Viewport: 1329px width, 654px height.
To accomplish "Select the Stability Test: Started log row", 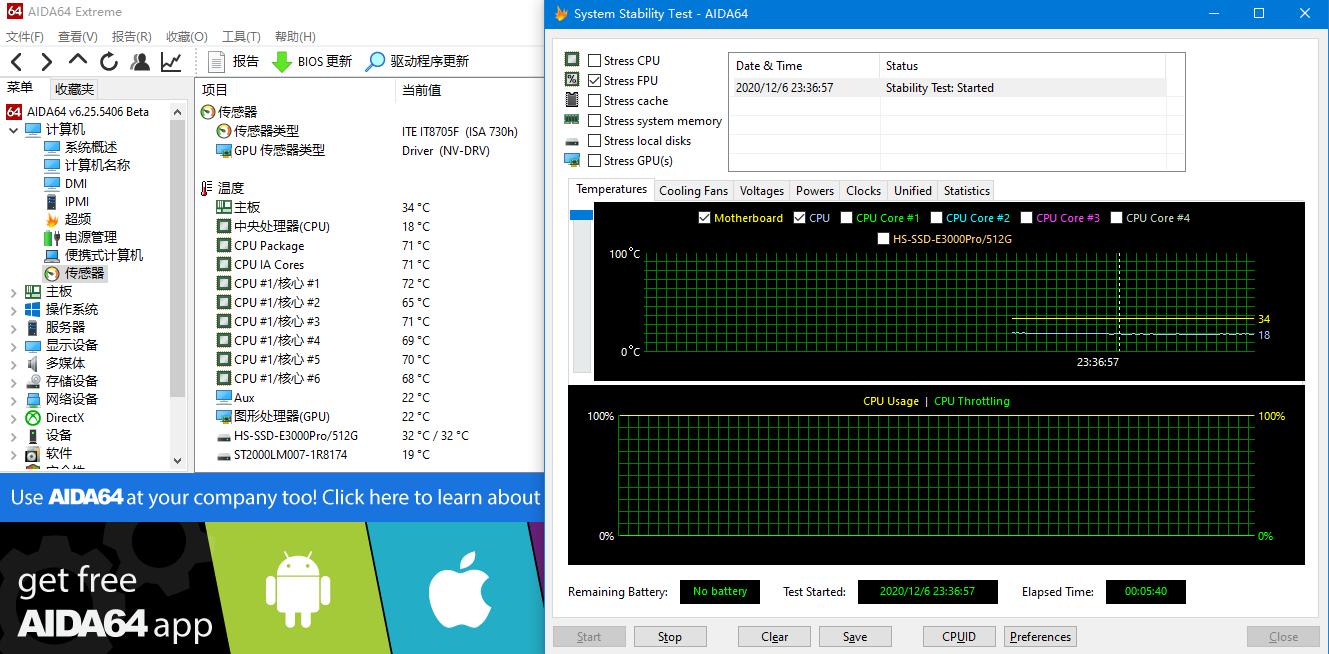I will [x=950, y=88].
